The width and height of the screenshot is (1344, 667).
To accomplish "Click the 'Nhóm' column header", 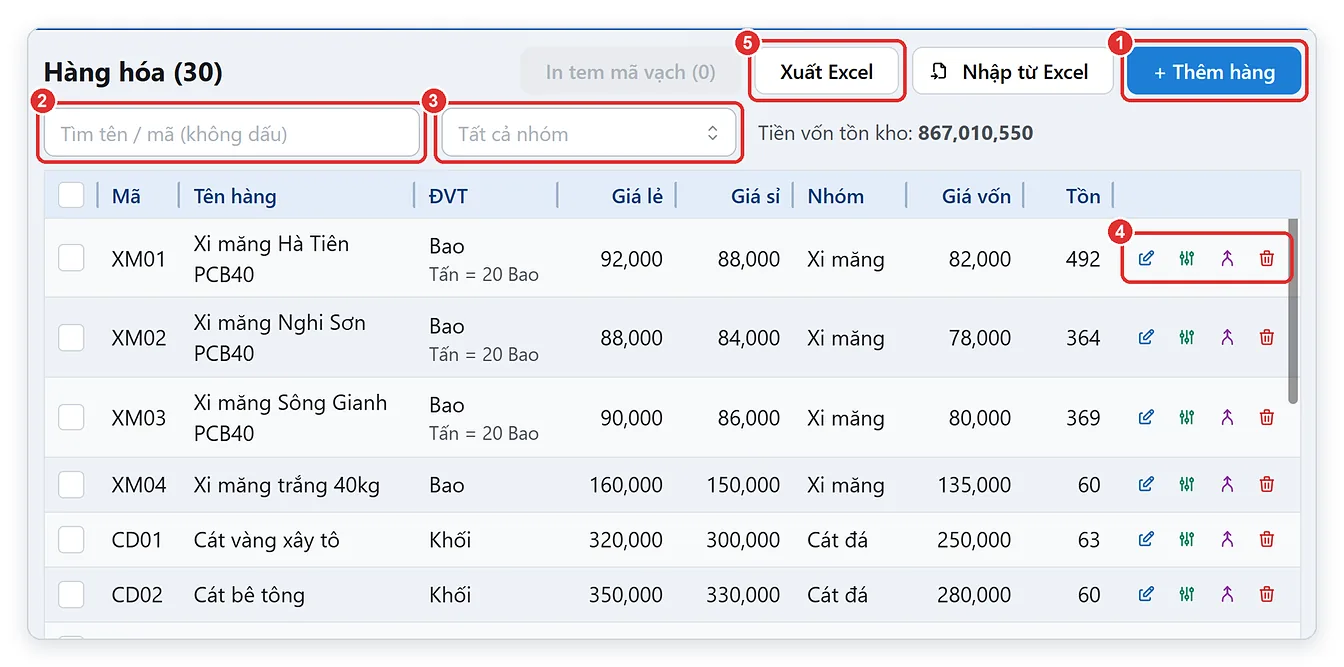I will 835,196.
